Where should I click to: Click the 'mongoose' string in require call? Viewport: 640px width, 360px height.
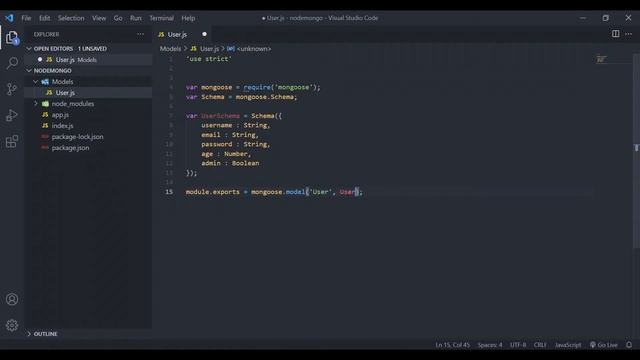coord(293,87)
